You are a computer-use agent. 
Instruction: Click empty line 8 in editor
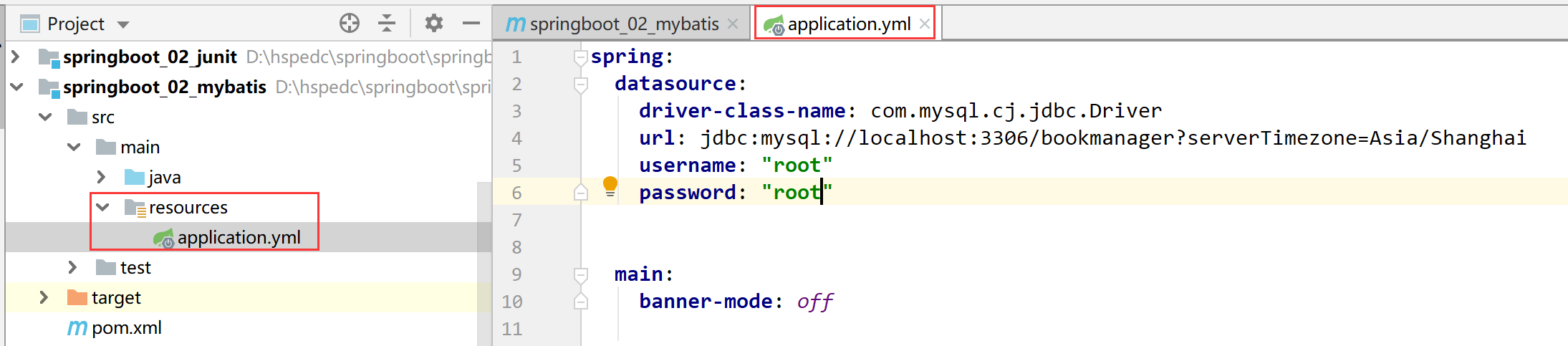click(x=1073, y=247)
